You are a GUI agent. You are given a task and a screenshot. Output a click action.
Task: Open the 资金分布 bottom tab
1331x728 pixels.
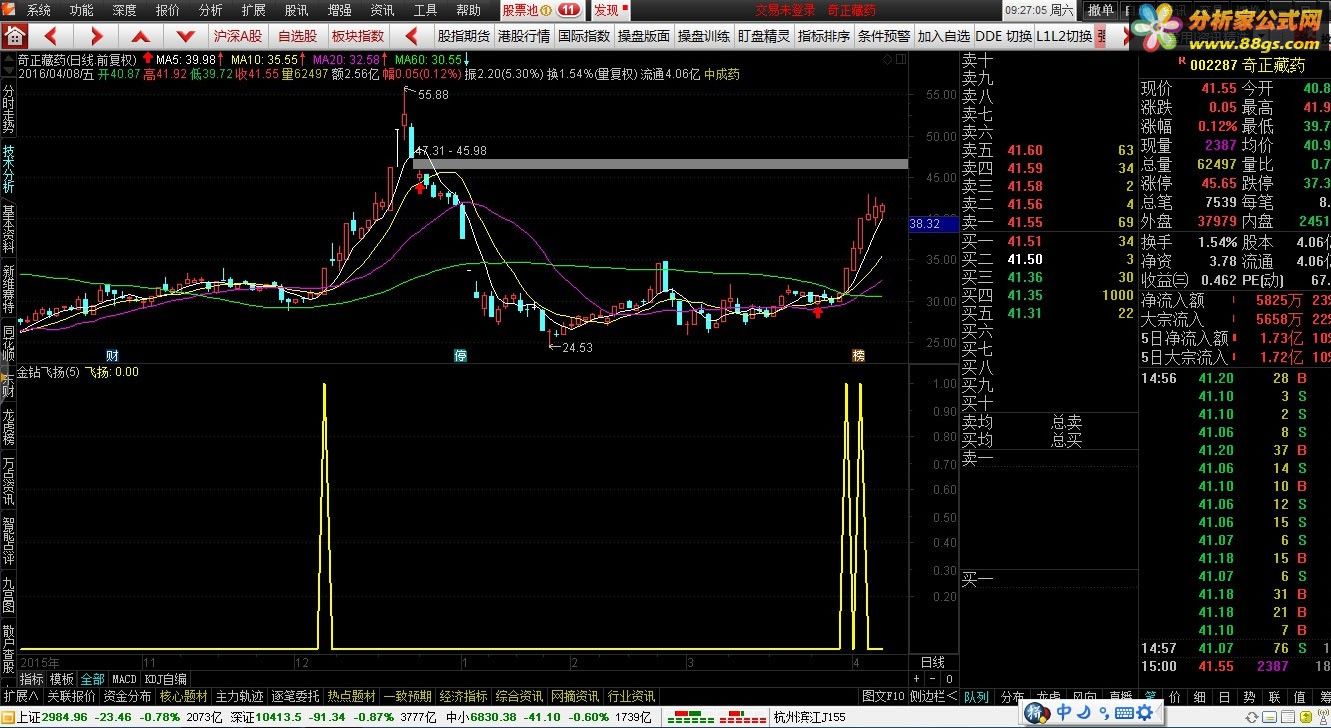(127, 696)
